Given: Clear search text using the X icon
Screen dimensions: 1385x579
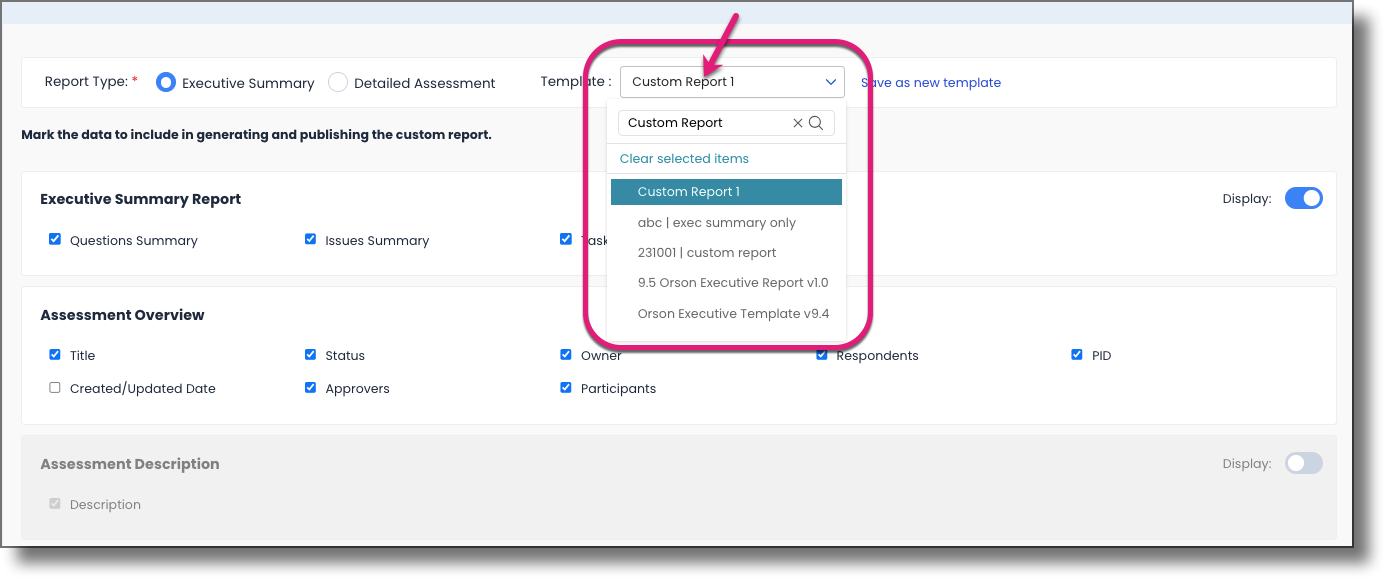Looking at the screenshot, I should point(797,122).
